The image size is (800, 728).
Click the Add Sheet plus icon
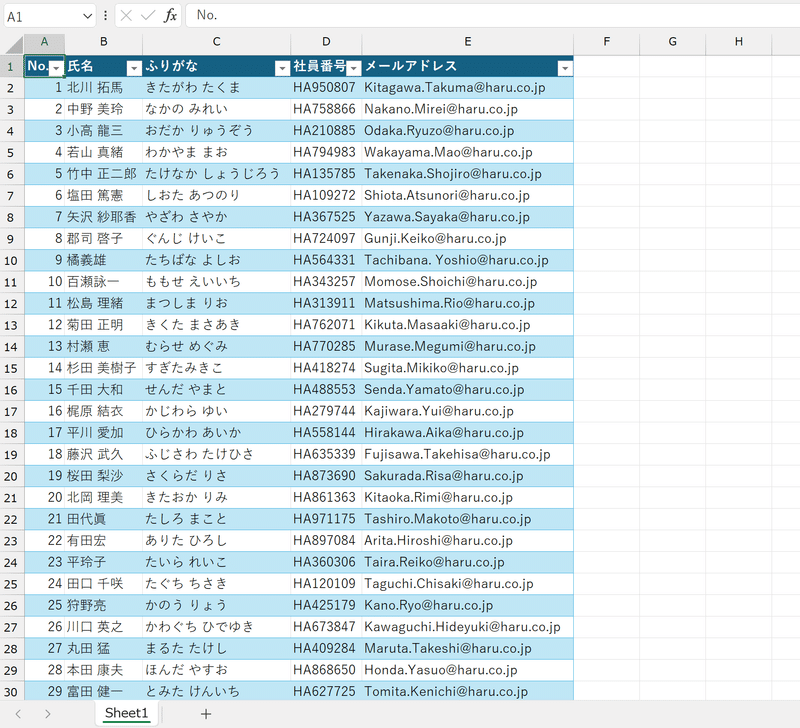(206, 713)
